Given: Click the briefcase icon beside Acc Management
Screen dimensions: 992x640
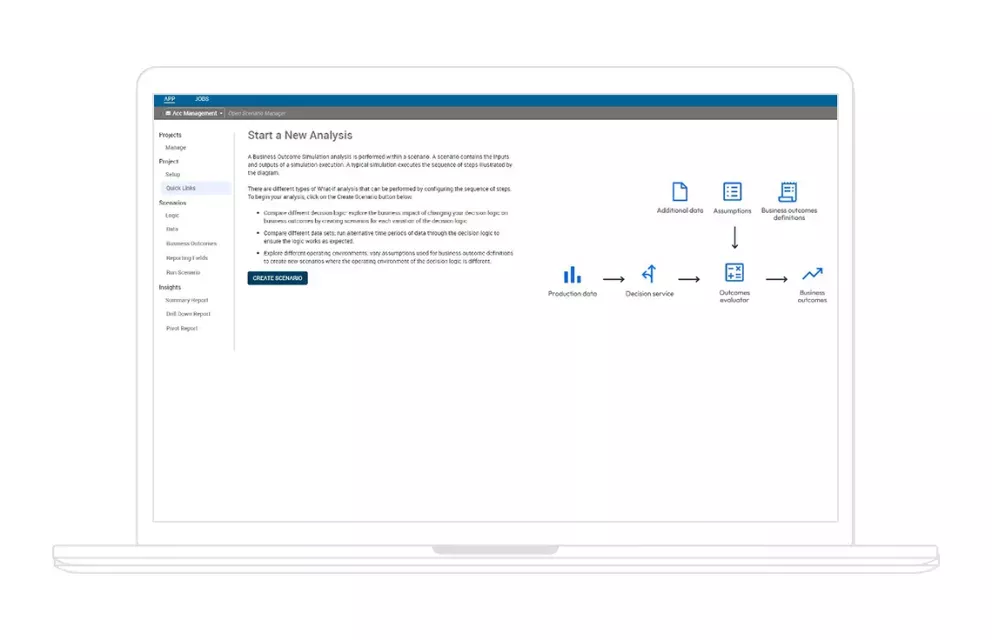Looking at the screenshot, I should click(169, 113).
